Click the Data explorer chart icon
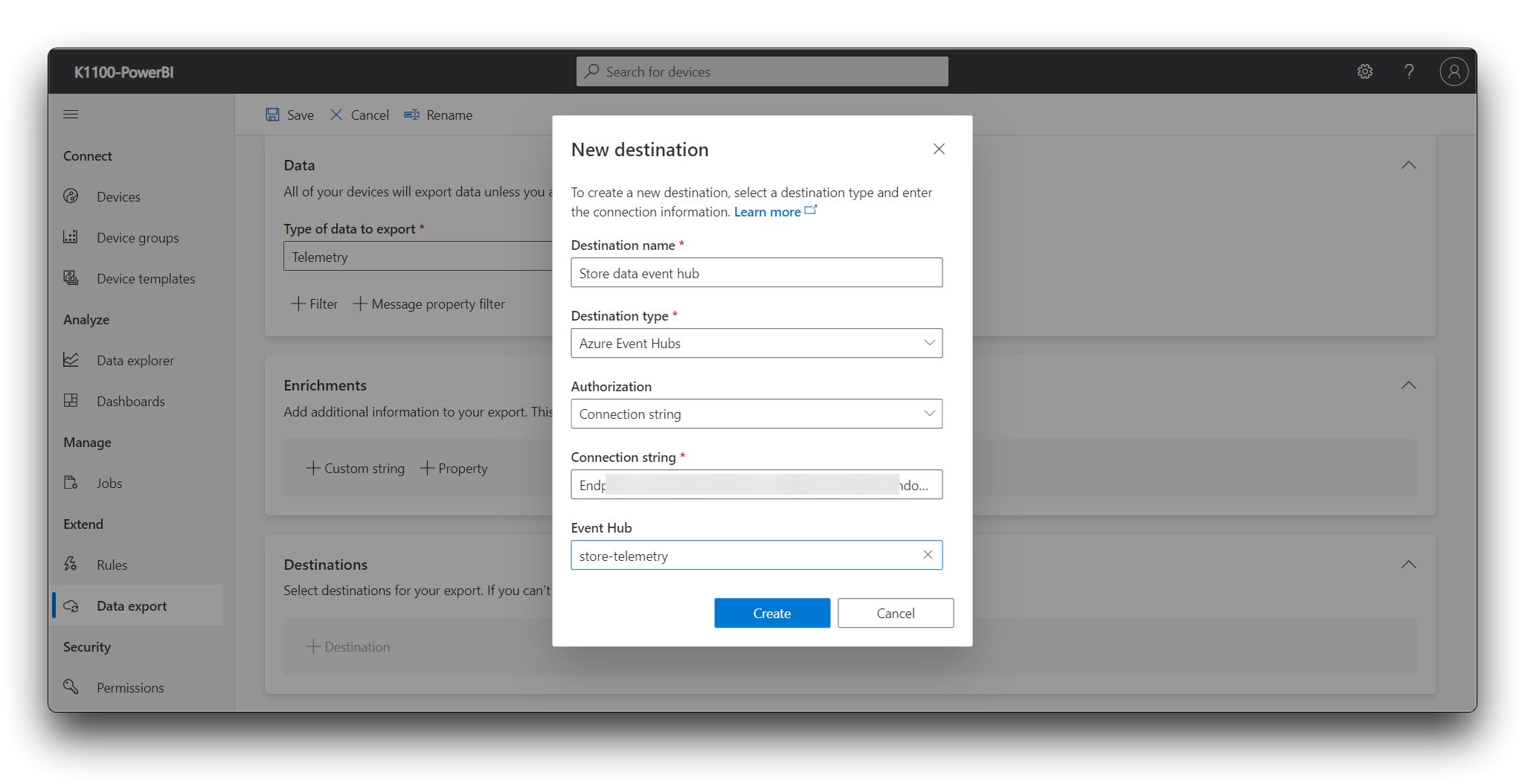 coord(71,360)
